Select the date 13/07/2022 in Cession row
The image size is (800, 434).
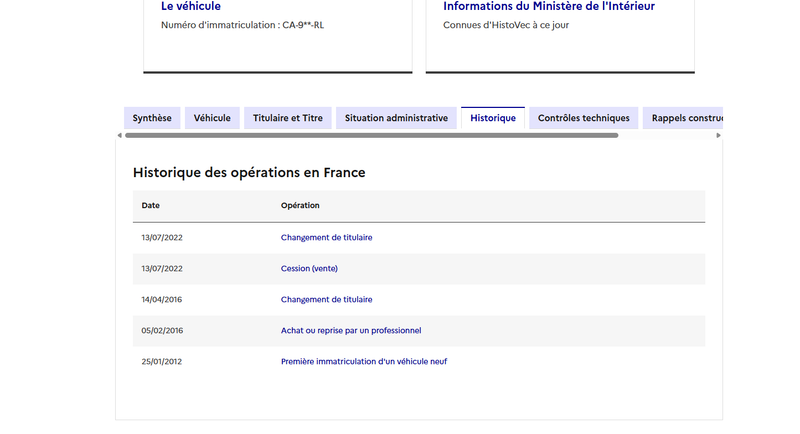click(162, 269)
